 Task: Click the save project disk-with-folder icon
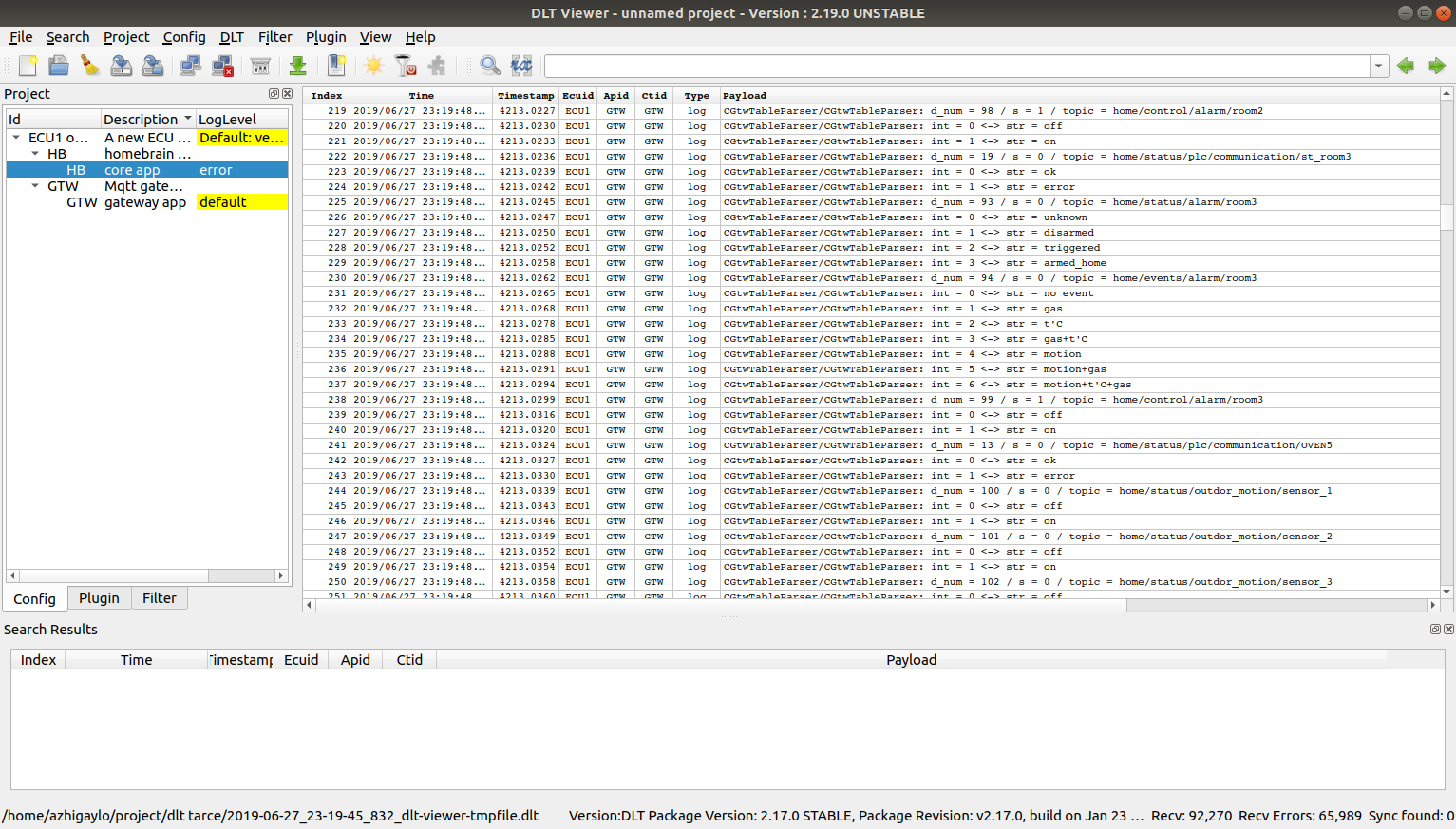click(153, 66)
